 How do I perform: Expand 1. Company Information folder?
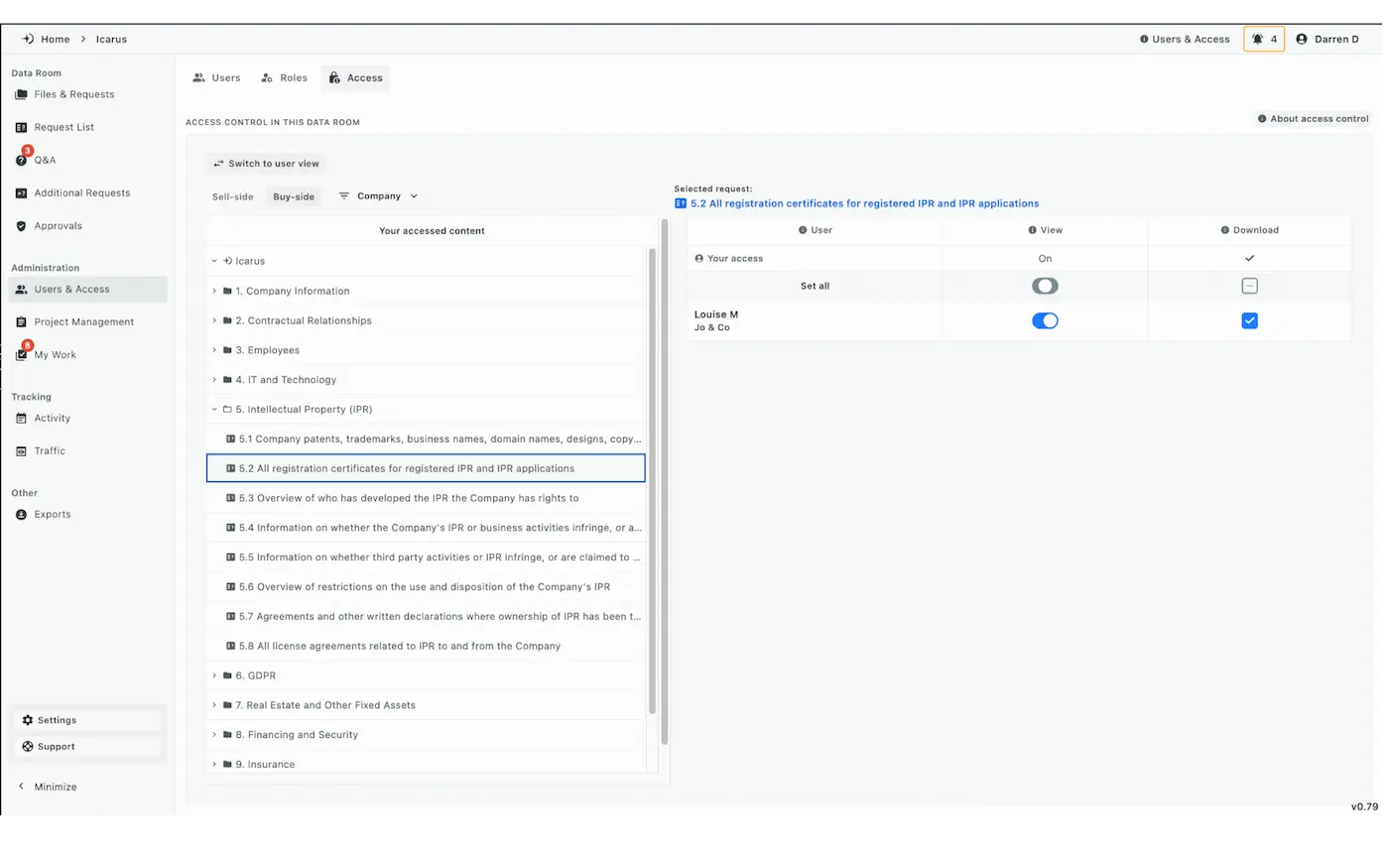pos(214,291)
